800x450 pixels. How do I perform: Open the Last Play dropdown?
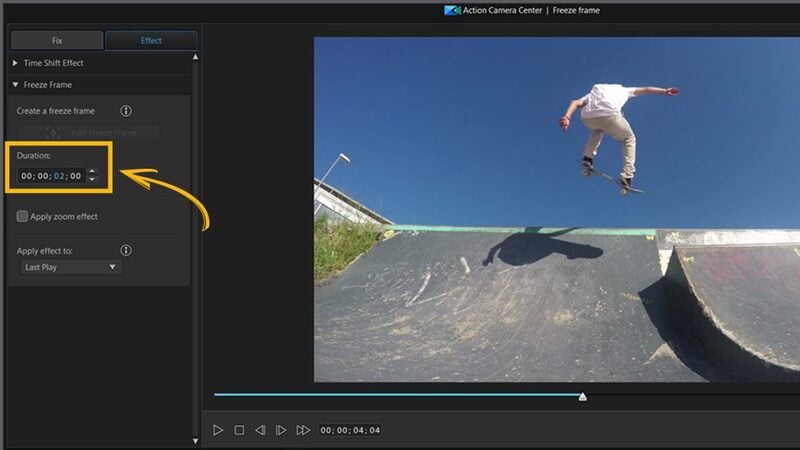(71, 267)
